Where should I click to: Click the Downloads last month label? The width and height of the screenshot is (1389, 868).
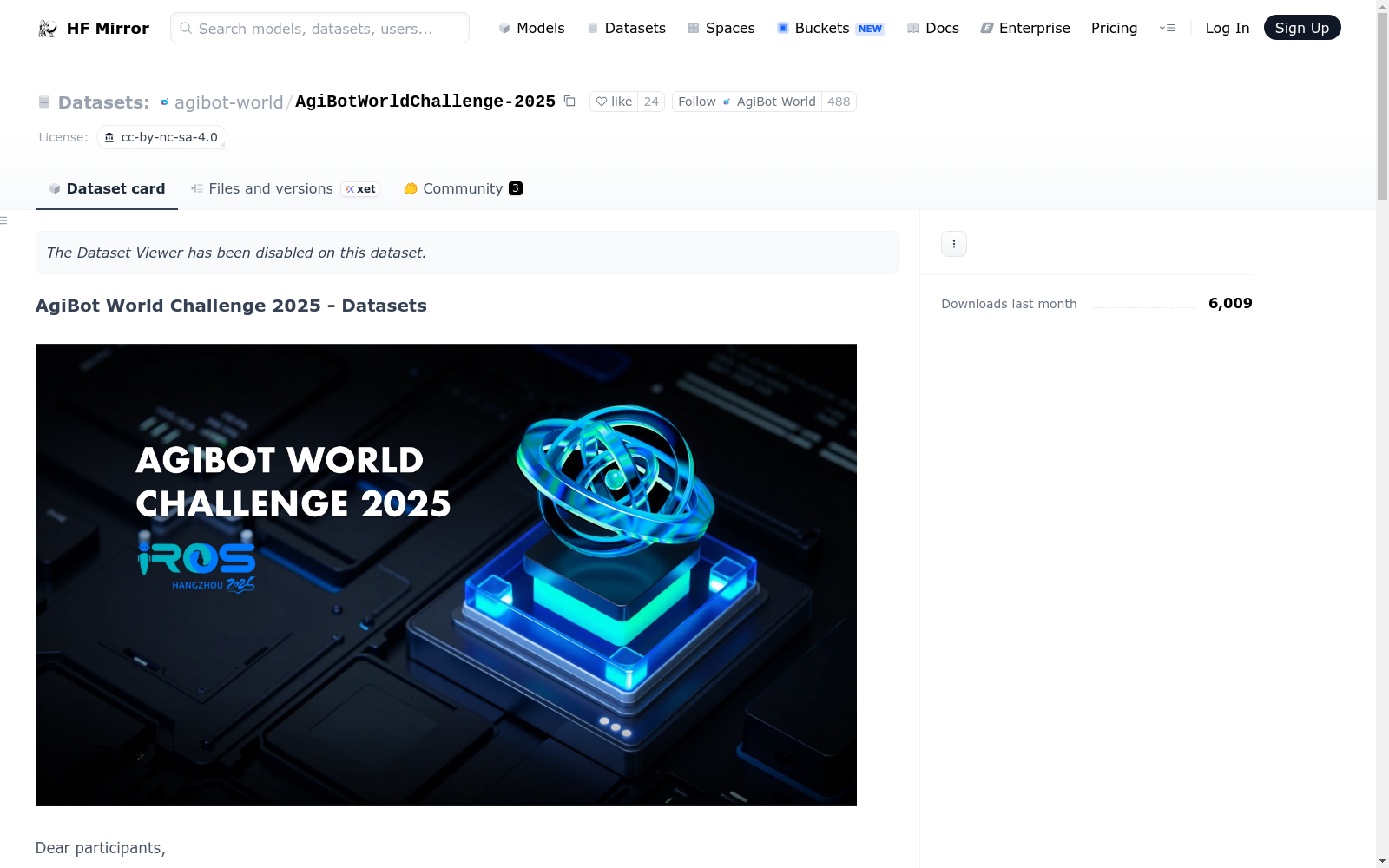(1009, 304)
